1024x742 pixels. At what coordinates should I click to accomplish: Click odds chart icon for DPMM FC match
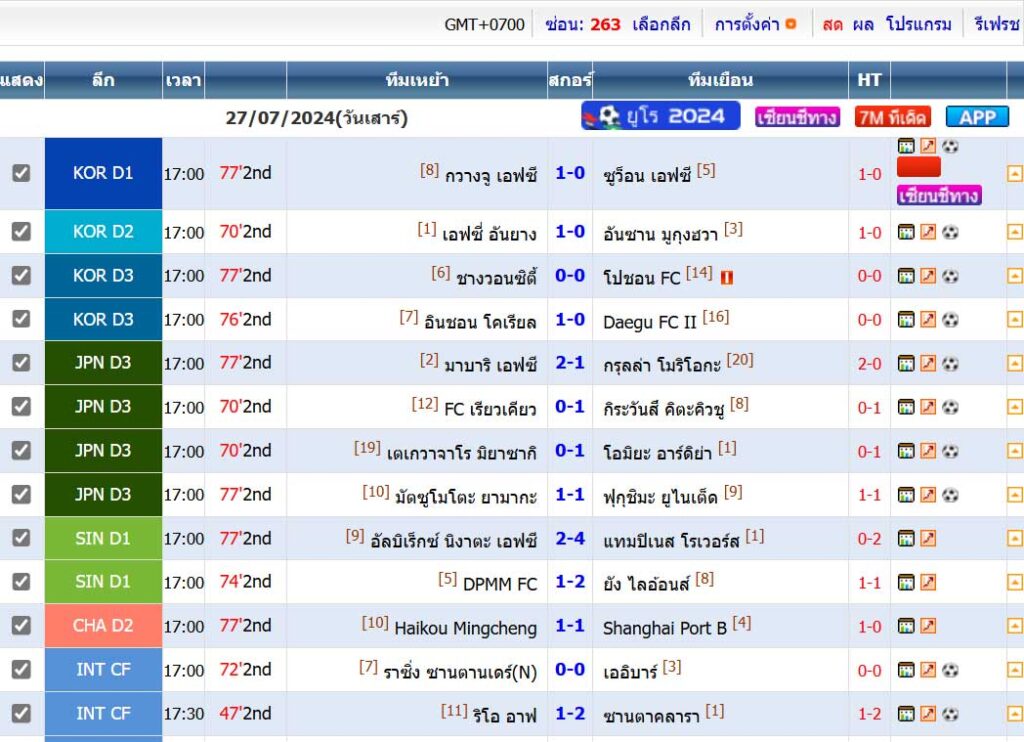(928, 582)
